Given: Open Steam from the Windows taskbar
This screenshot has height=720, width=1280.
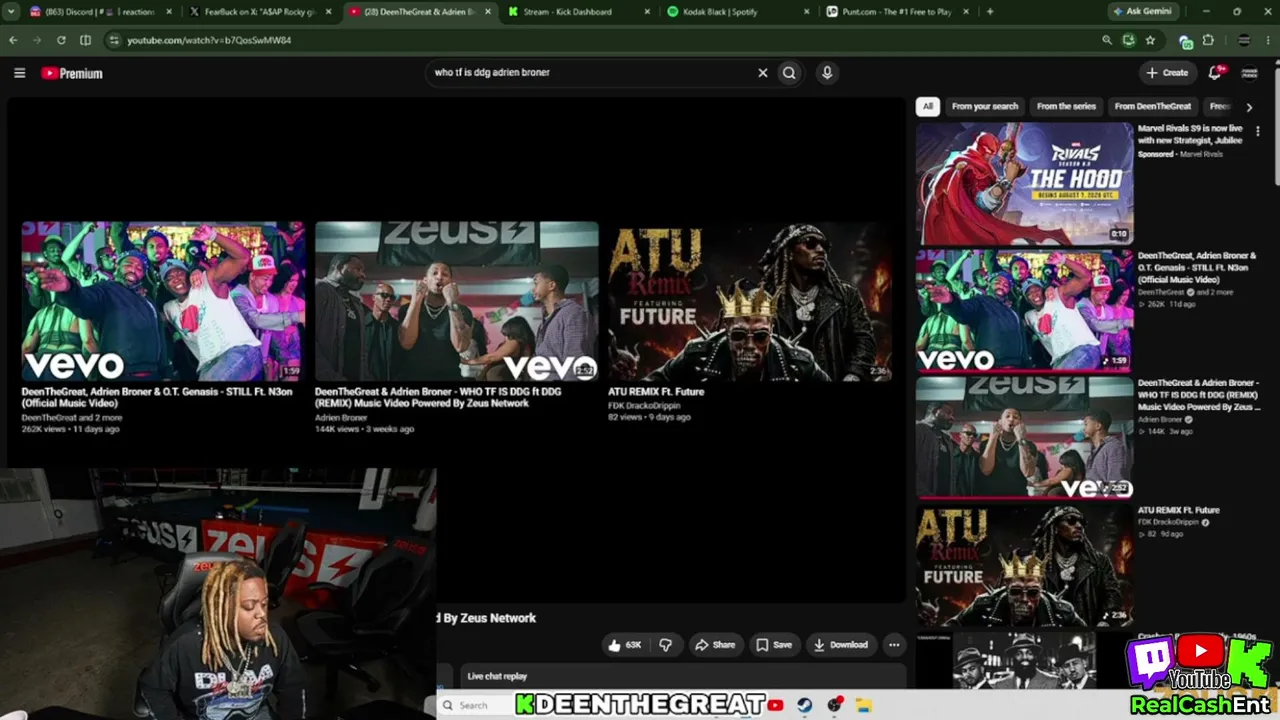Looking at the screenshot, I should [x=804, y=705].
